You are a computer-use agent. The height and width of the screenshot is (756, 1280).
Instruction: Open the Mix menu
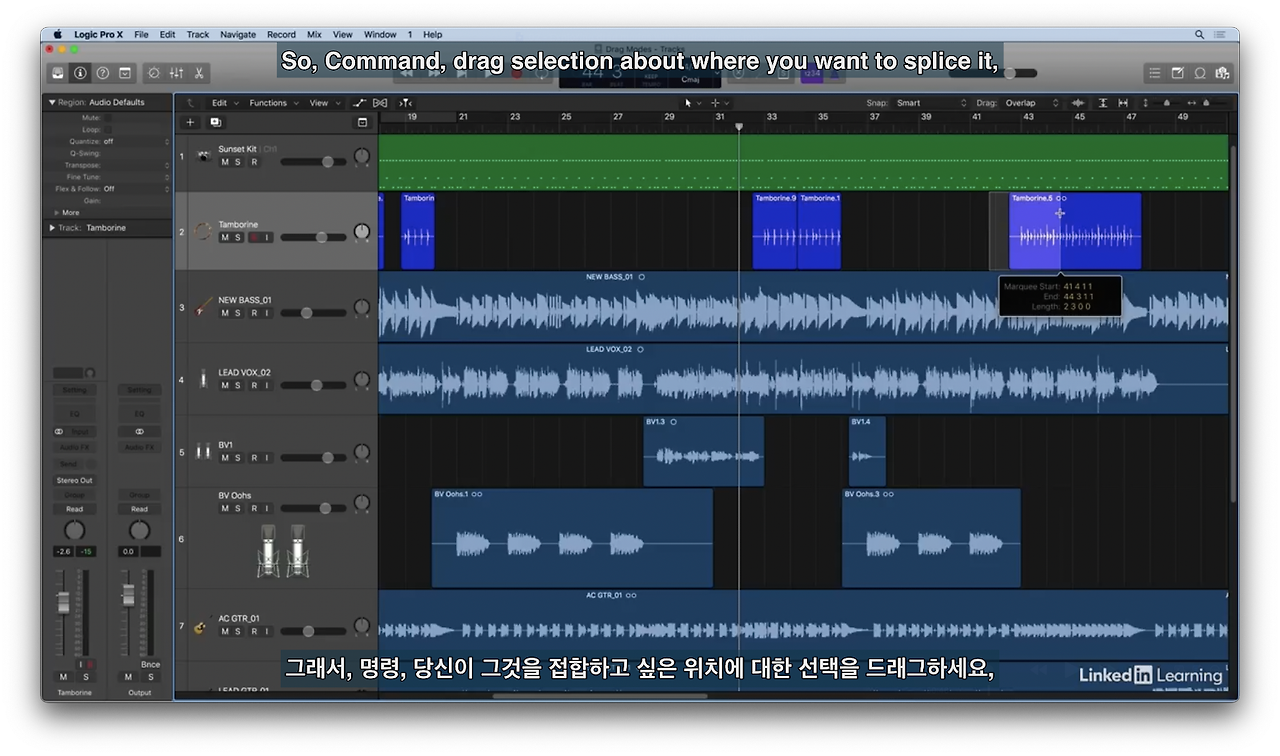pyautogui.click(x=314, y=34)
